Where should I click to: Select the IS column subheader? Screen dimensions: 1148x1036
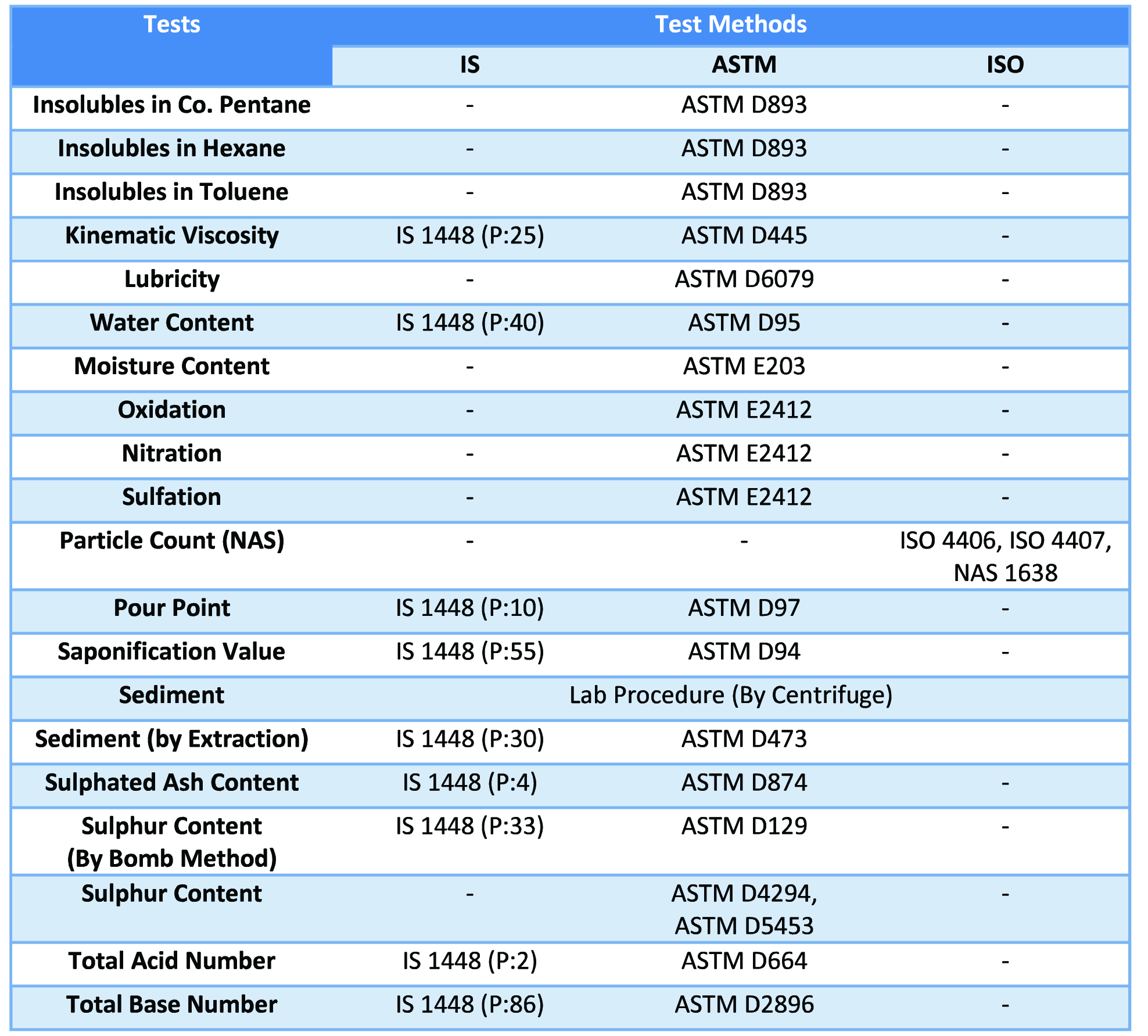[x=469, y=64]
